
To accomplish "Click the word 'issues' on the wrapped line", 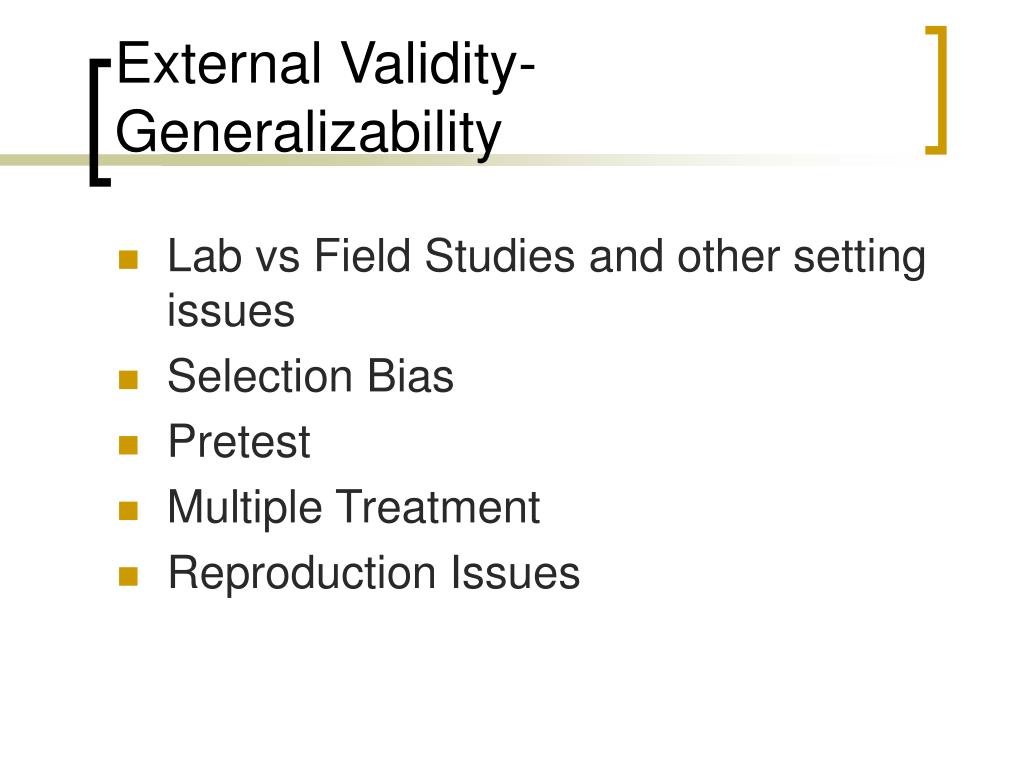I will point(231,310).
